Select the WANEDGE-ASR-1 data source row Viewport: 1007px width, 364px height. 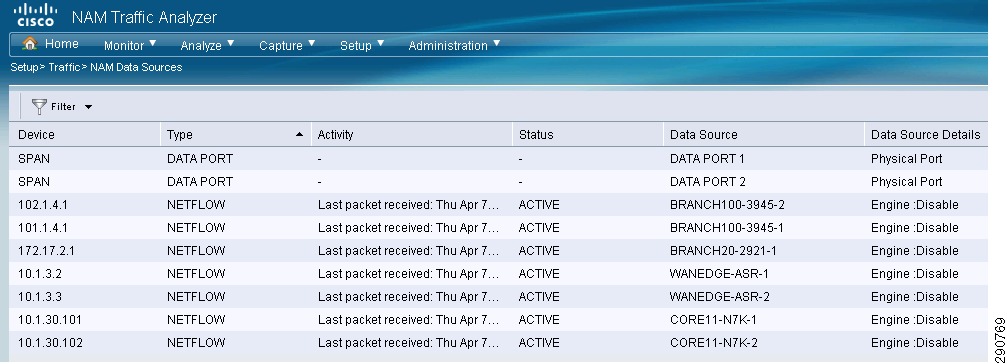pyautogui.click(x=498, y=274)
